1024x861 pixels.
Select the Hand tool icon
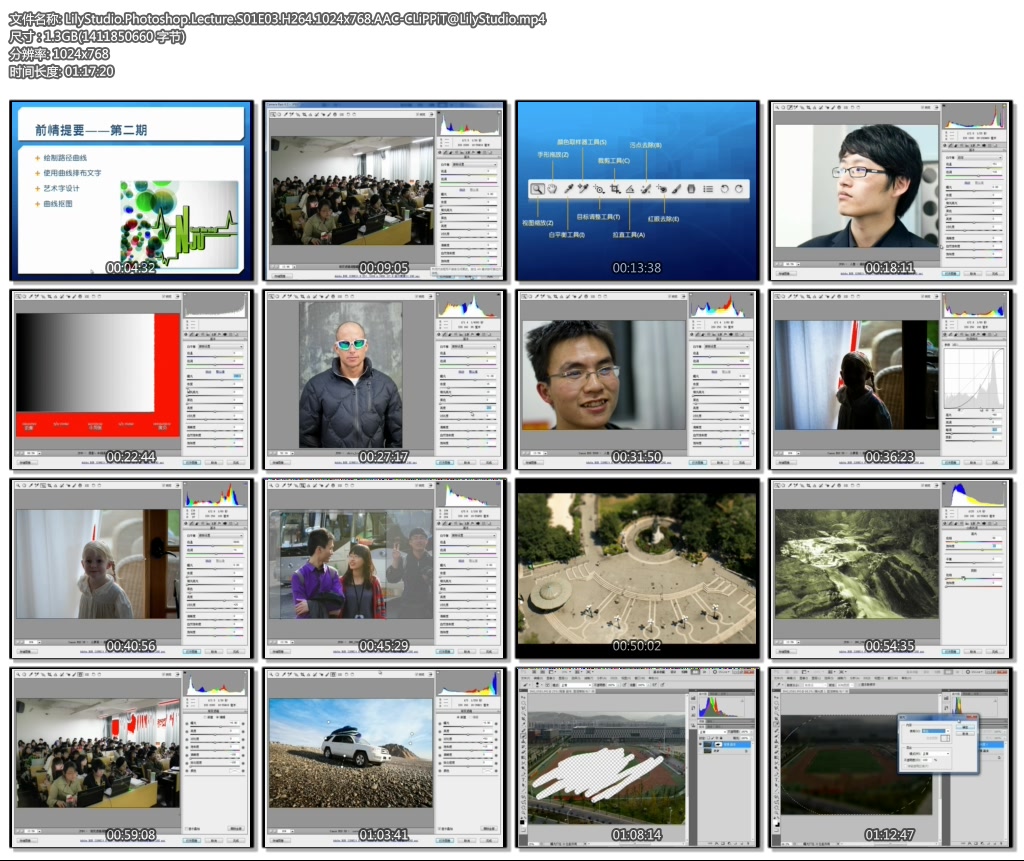point(552,188)
